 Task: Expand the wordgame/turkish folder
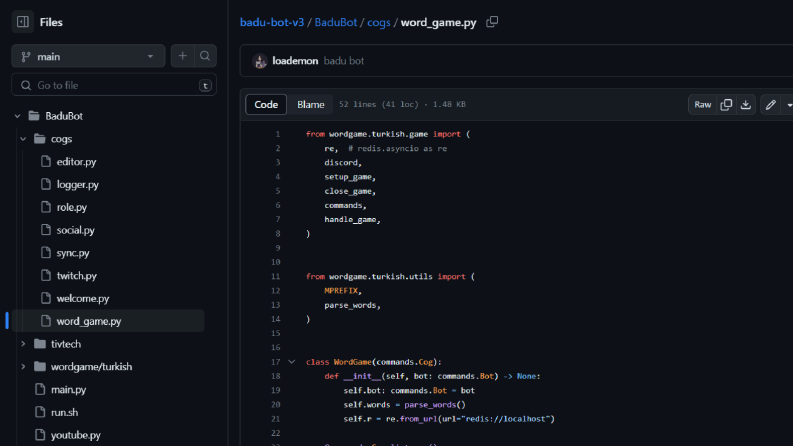pyautogui.click(x=23, y=367)
